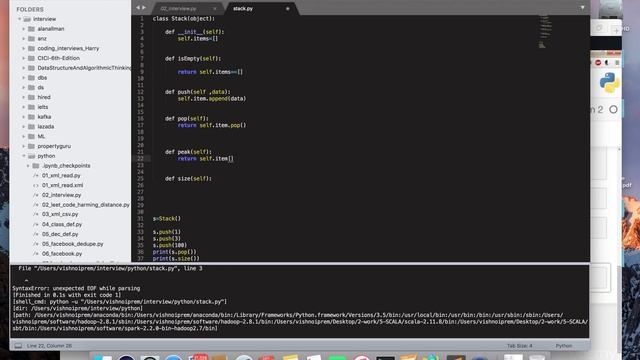Select the hired folder icon
The width and height of the screenshot is (640, 360).
(31, 97)
